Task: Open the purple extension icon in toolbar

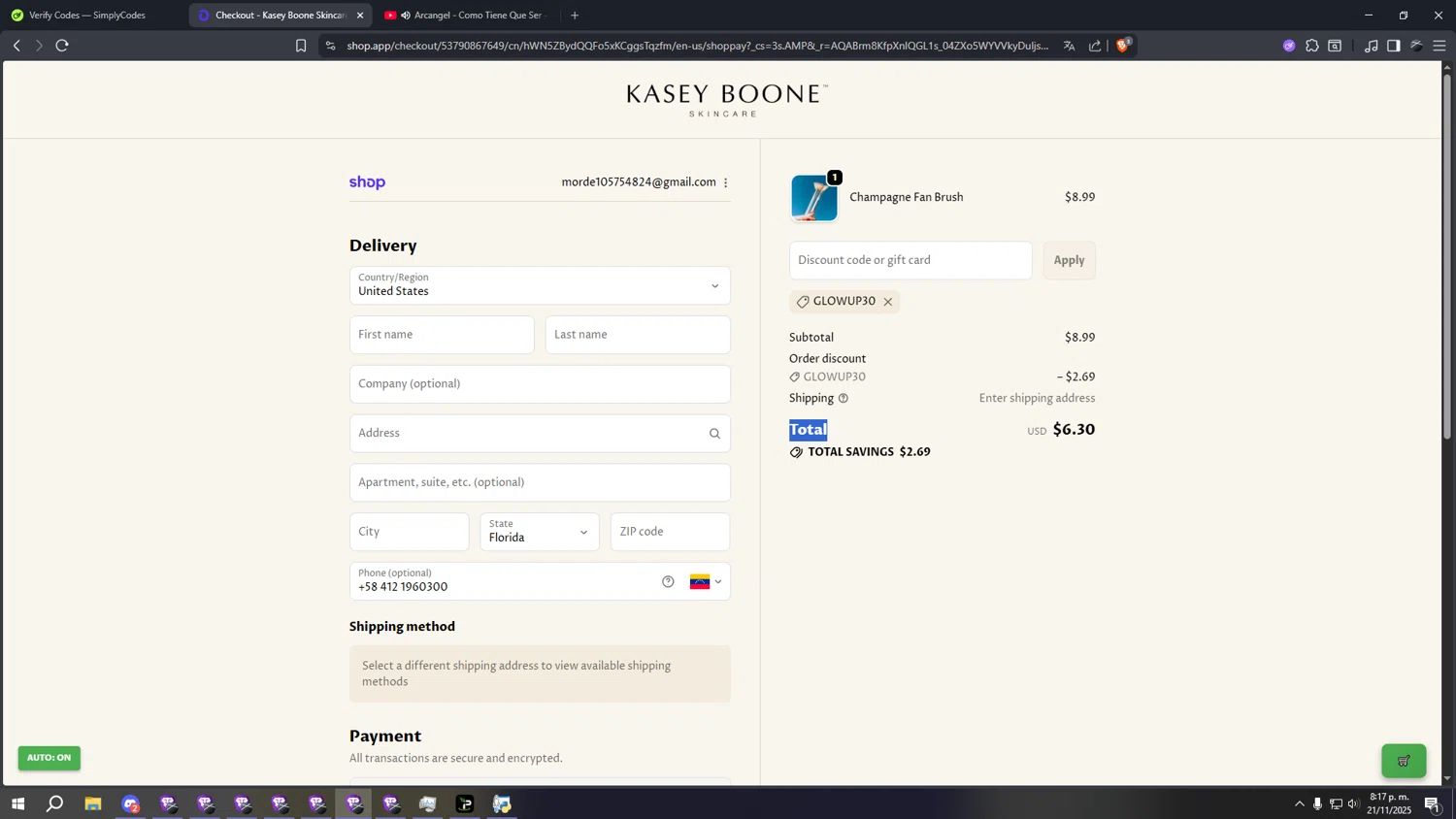Action: [x=1289, y=46]
